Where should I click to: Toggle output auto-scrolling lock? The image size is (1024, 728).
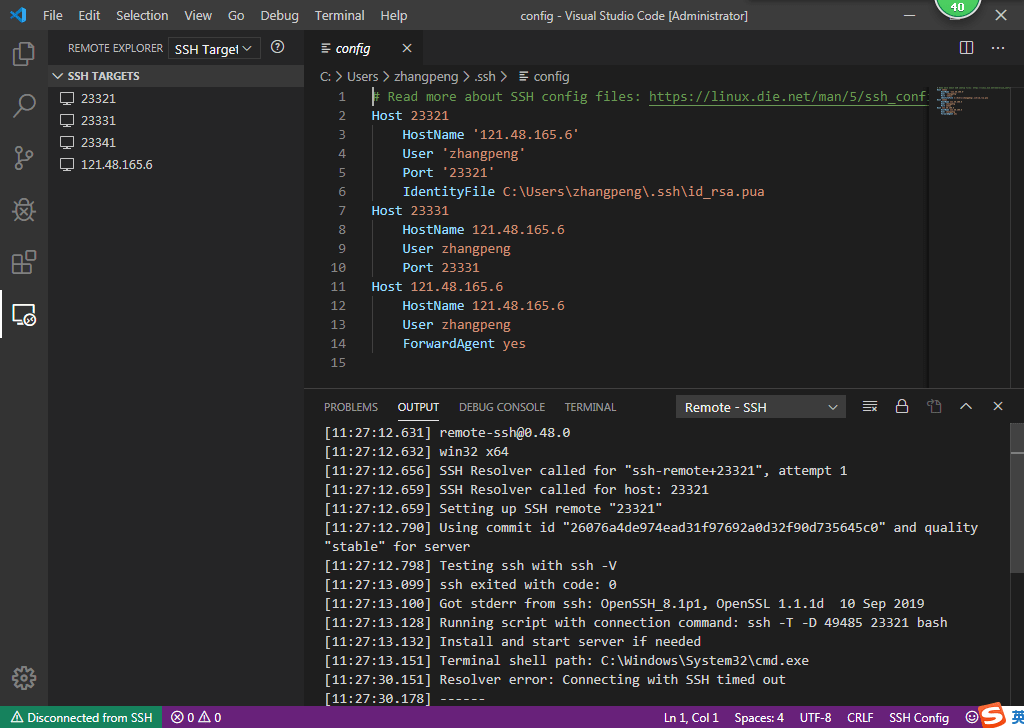click(901, 406)
